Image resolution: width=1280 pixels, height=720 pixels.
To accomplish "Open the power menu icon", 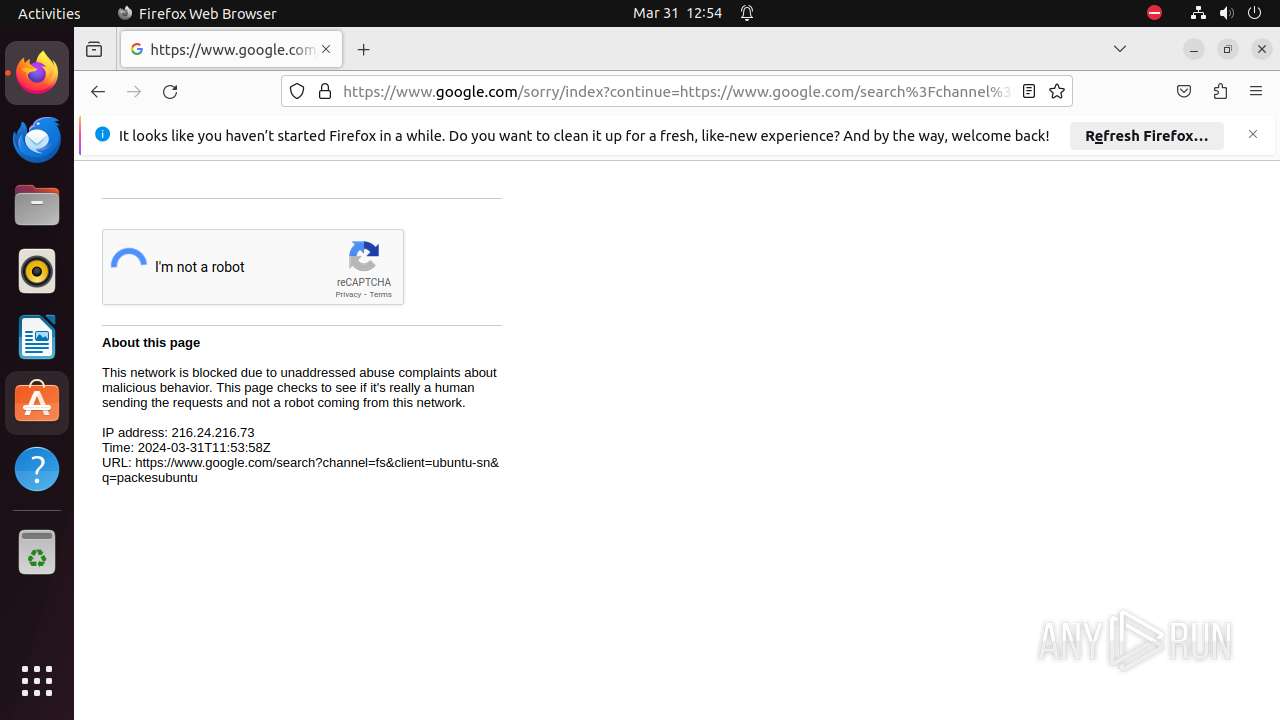I will coord(1255,13).
